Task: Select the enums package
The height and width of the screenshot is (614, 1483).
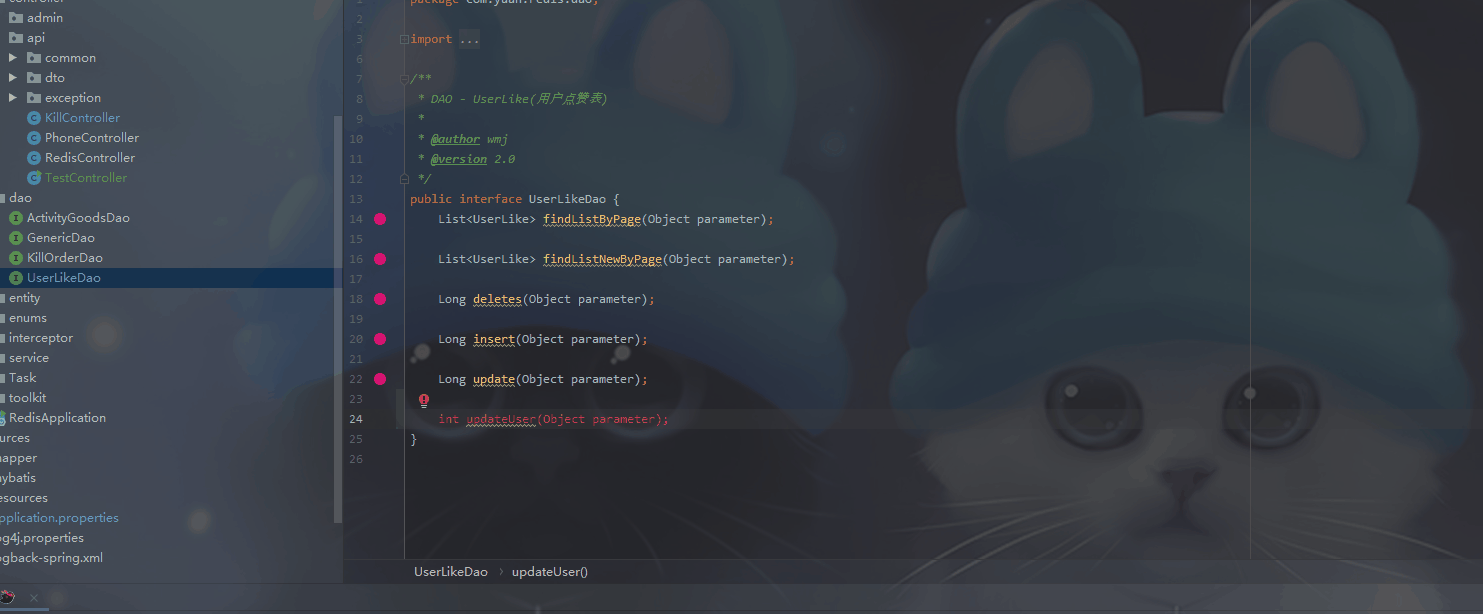Action: point(28,318)
